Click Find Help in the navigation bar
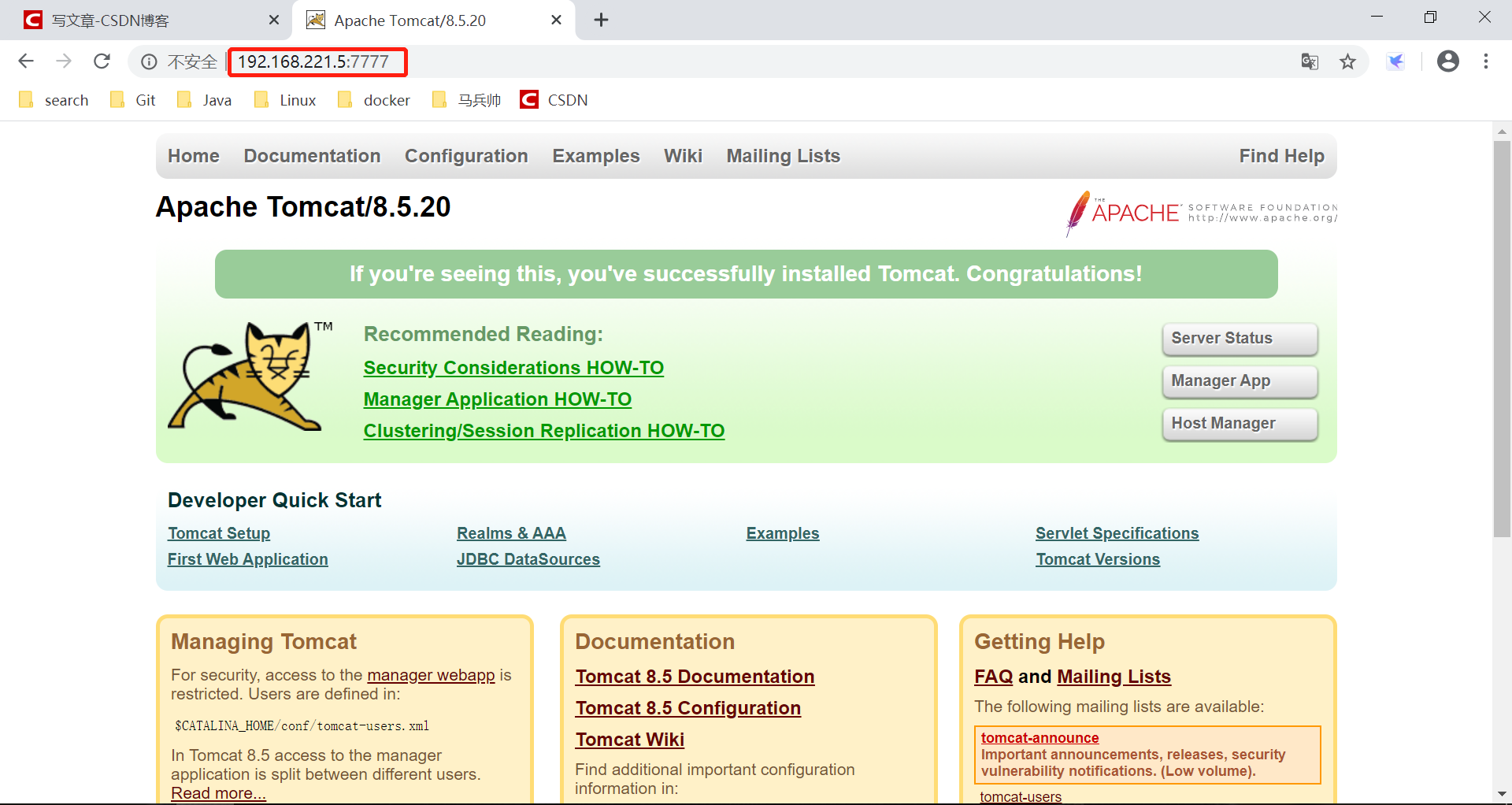1512x805 pixels. coord(1282,156)
